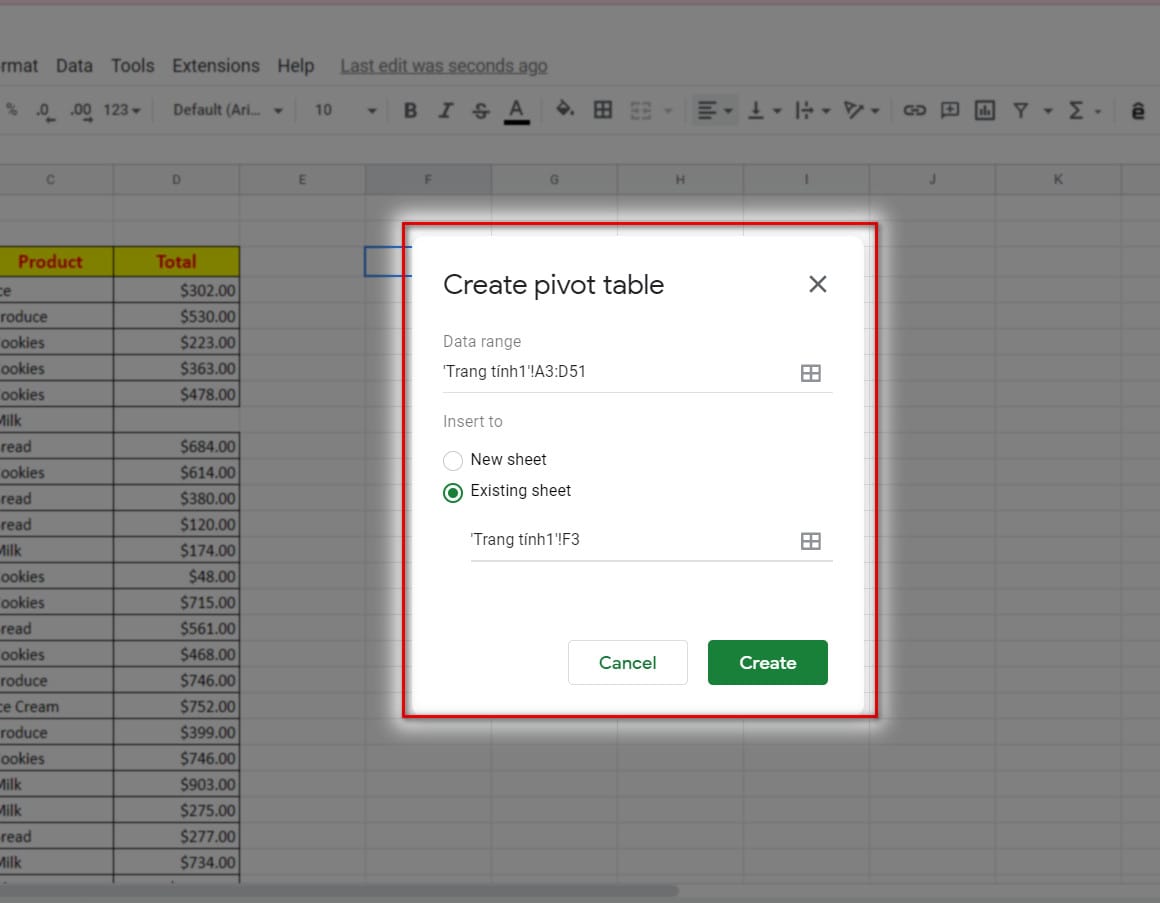
Task: Click the 'Trang tính1'!F3 destination field
Action: [x=600, y=539]
